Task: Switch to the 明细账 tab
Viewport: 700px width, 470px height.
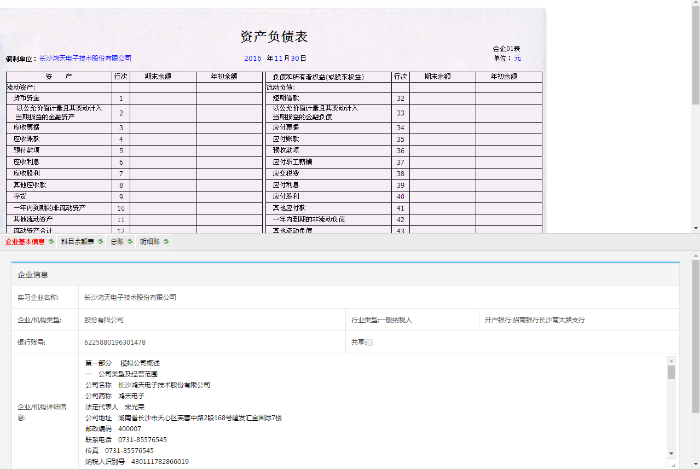Action: (150, 241)
